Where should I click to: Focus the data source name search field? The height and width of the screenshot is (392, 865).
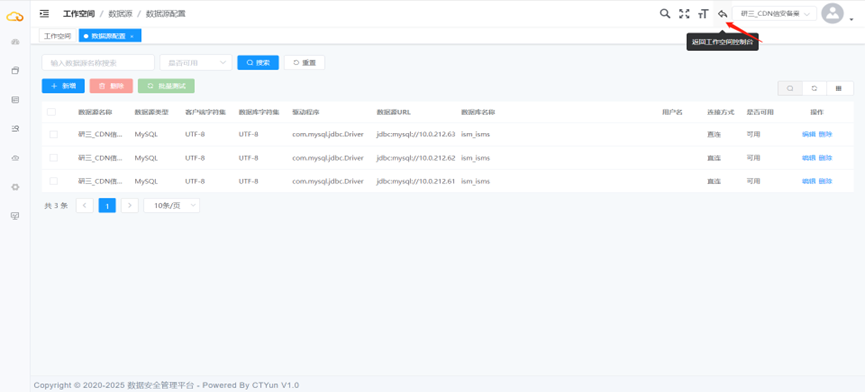(98, 63)
